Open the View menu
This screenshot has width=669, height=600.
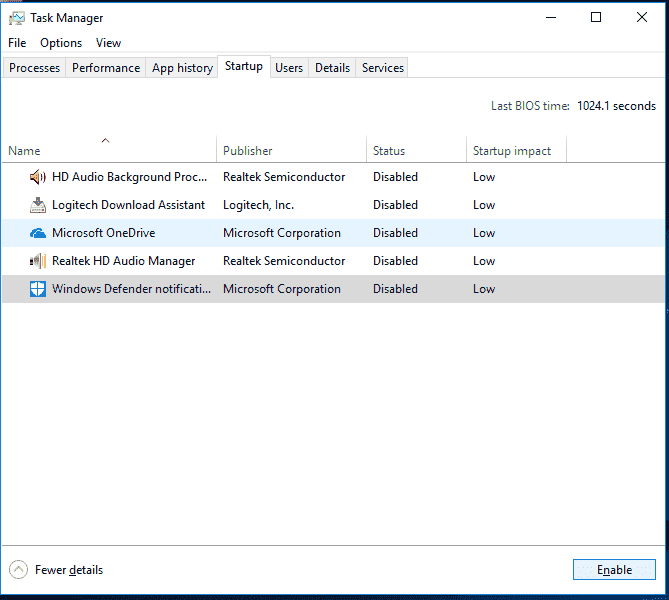coord(108,43)
